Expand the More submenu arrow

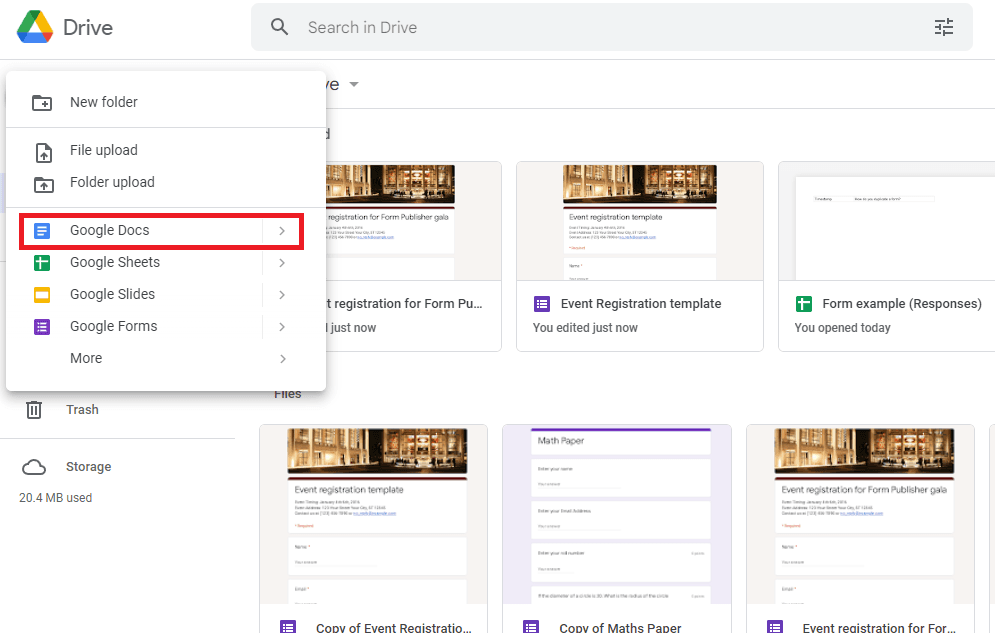(282, 359)
